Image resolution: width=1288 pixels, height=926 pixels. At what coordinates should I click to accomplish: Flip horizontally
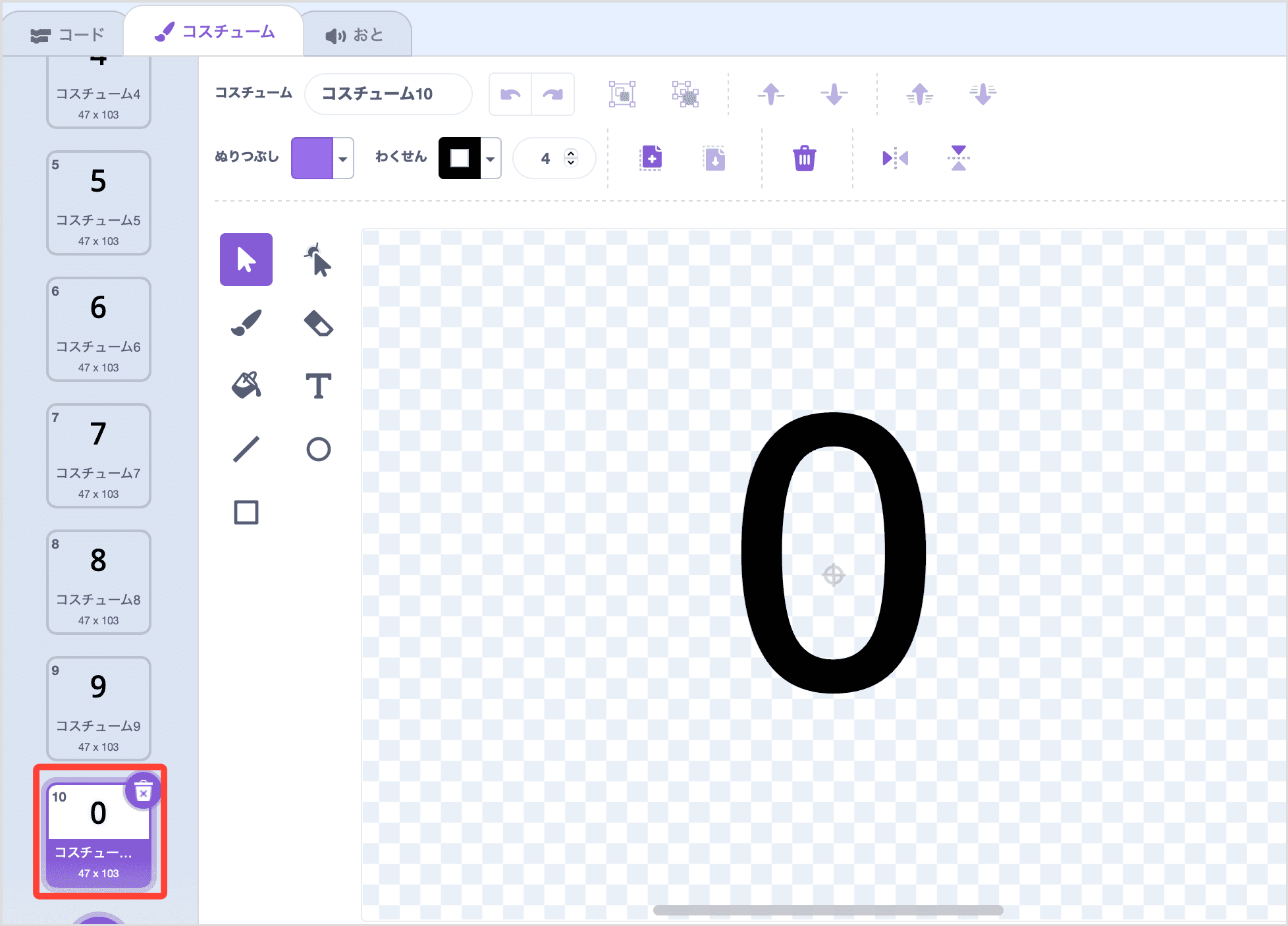tap(896, 158)
